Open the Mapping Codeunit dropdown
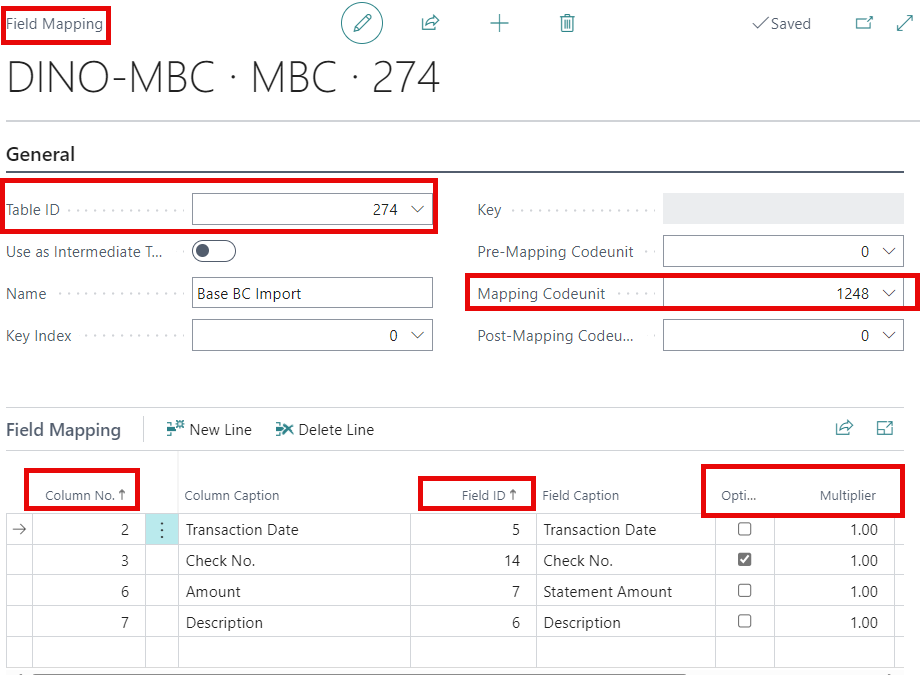920x675 pixels. pyautogui.click(x=888, y=293)
